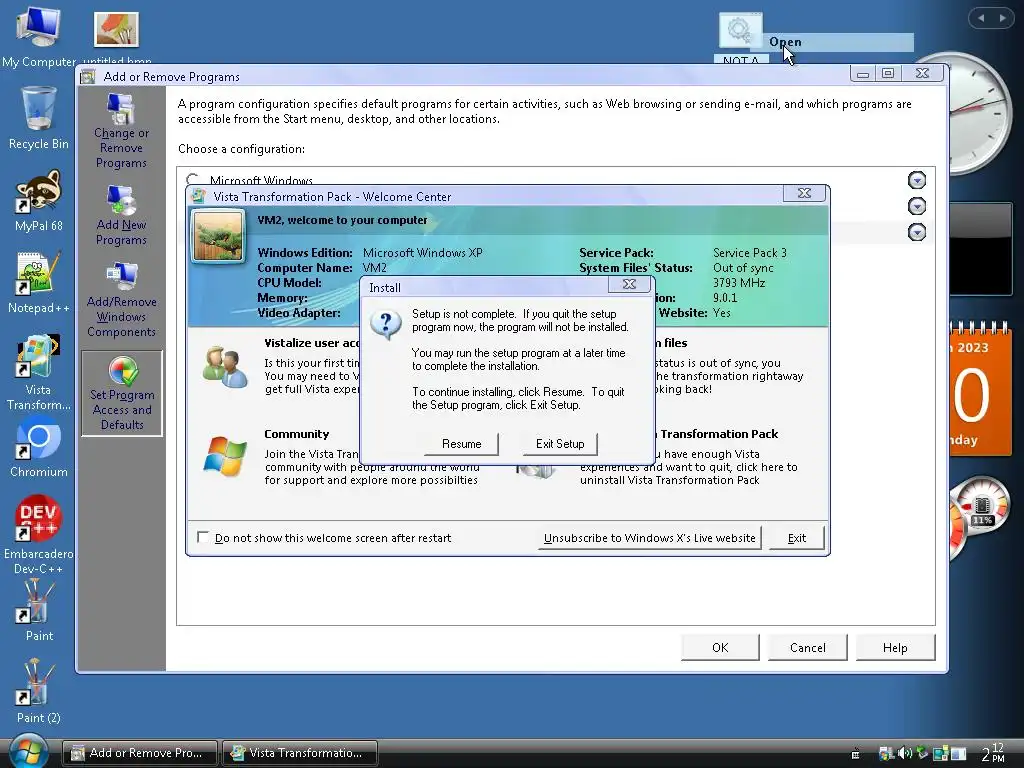Expand the second configuration chevron
This screenshot has width=1024, height=768.
(x=917, y=206)
